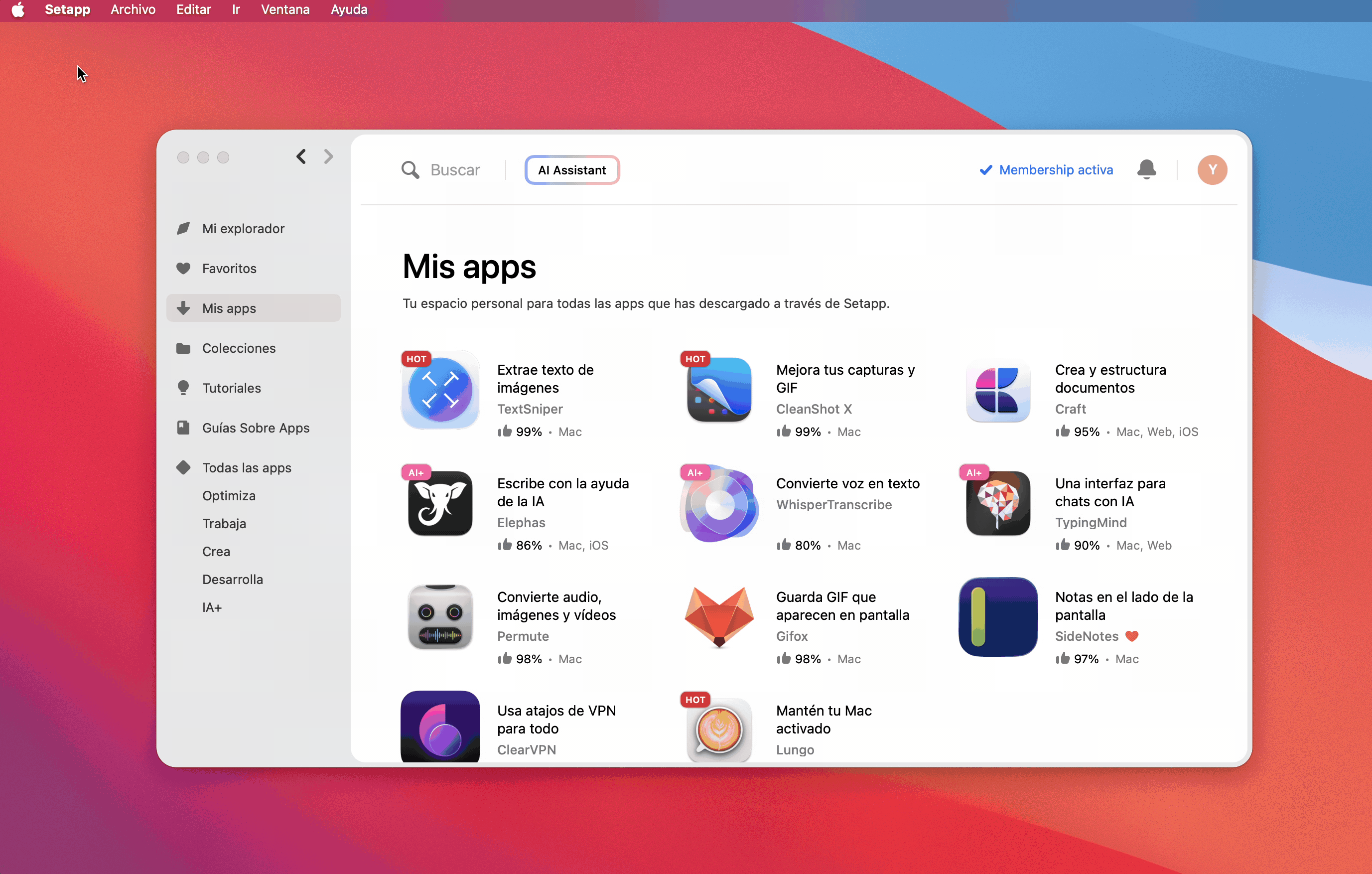Open the Editar menu
1372x874 pixels.
click(x=194, y=9)
